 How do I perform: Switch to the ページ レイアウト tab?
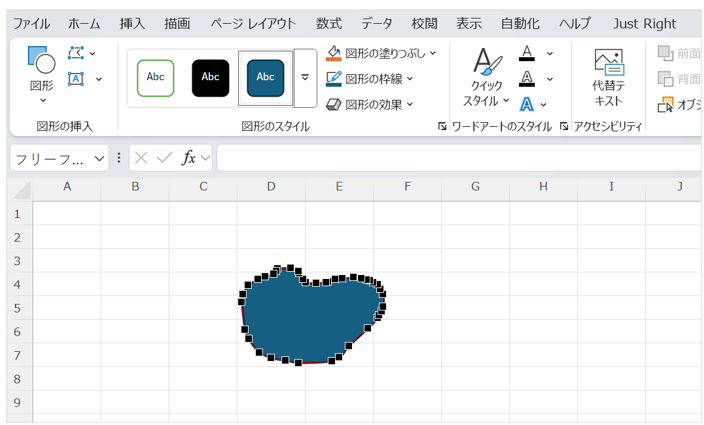[253, 23]
